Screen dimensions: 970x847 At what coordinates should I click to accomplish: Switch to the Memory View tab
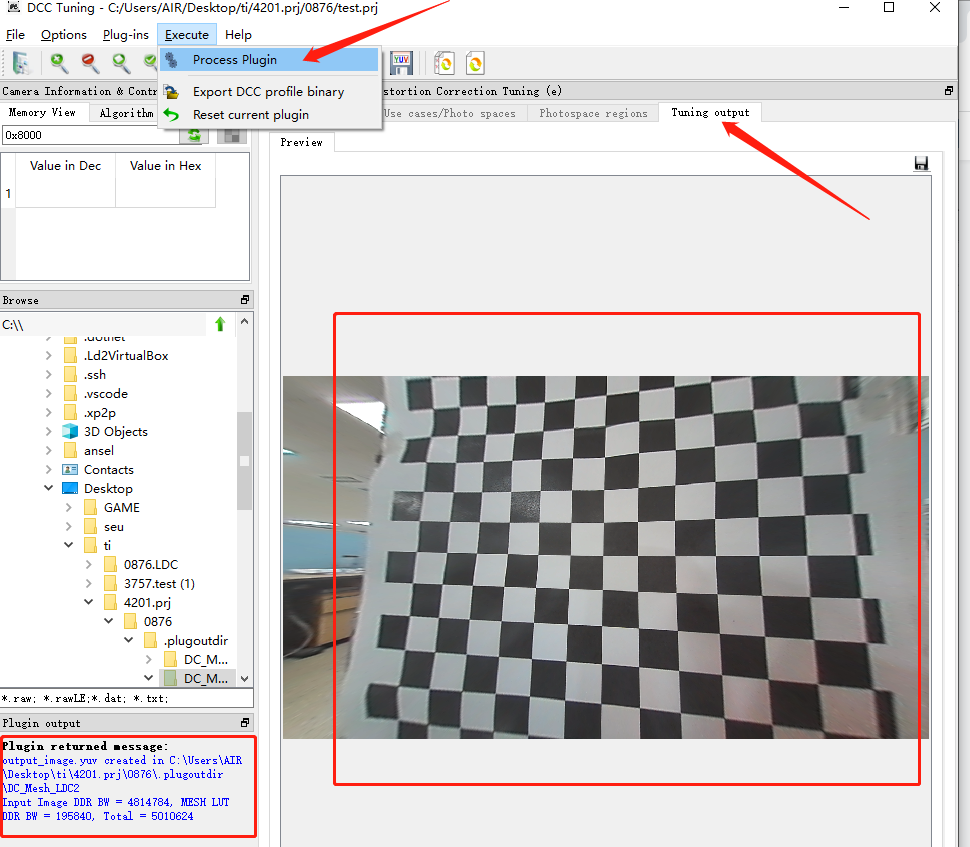[42, 113]
